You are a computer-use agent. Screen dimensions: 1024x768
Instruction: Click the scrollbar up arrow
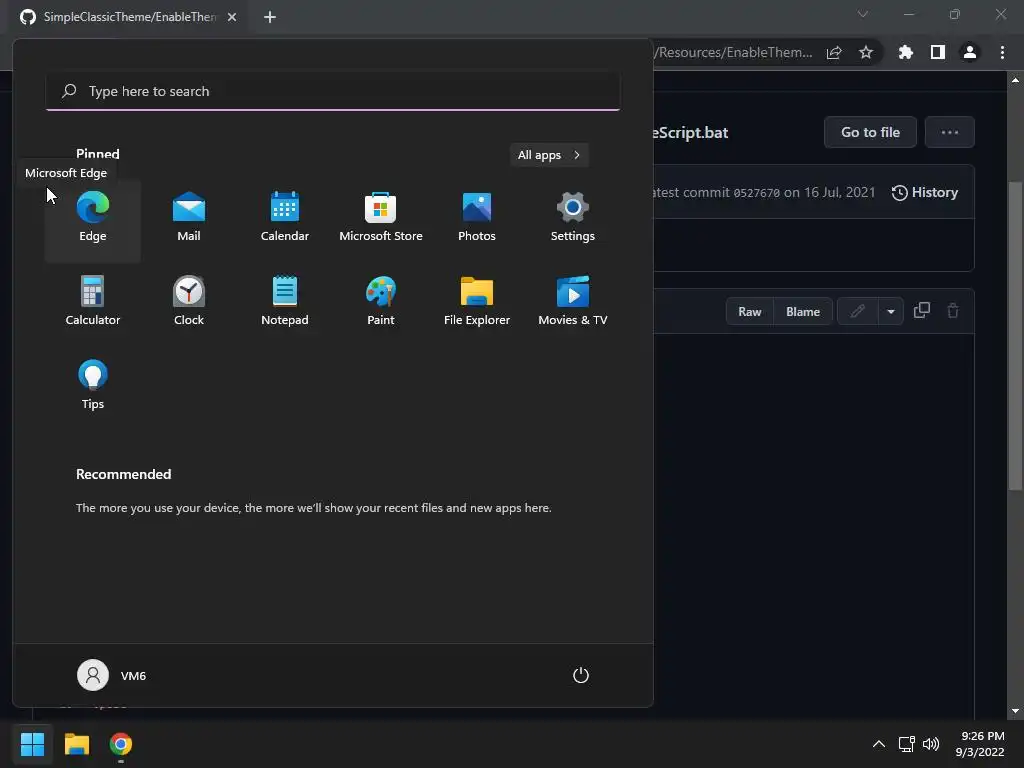1015,80
